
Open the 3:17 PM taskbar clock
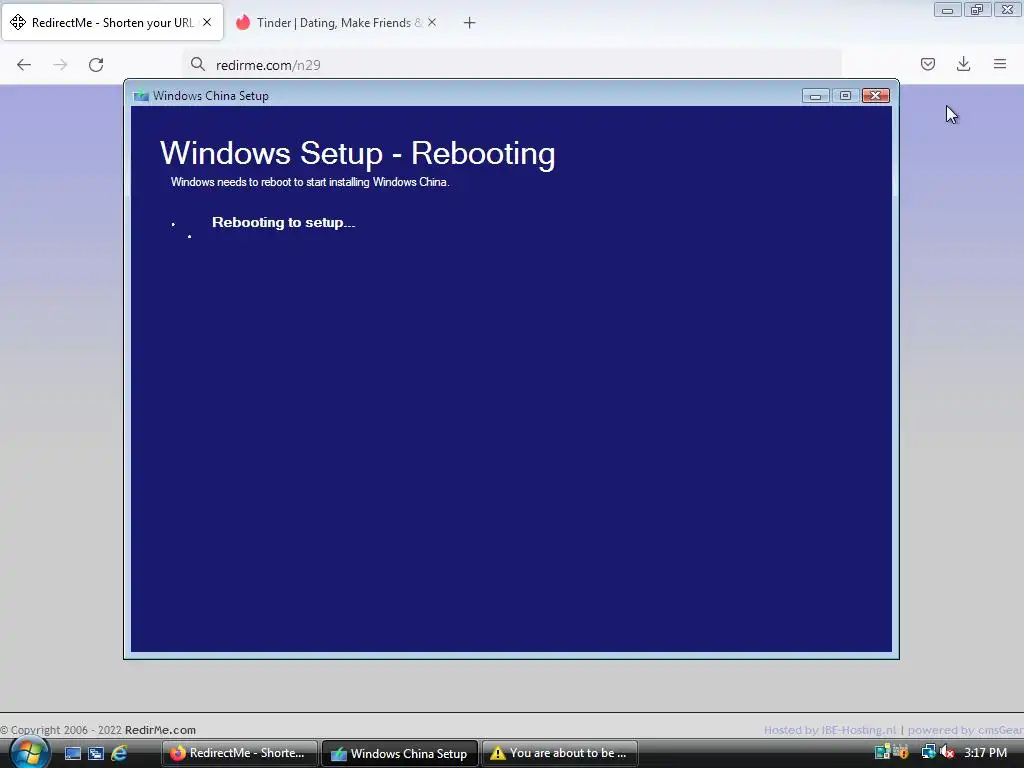[x=985, y=753]
